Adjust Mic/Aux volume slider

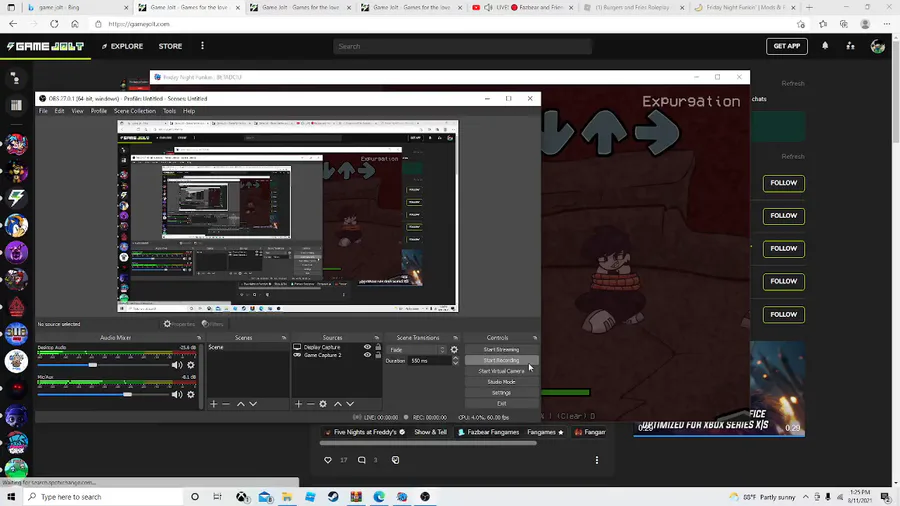(127, 395)
